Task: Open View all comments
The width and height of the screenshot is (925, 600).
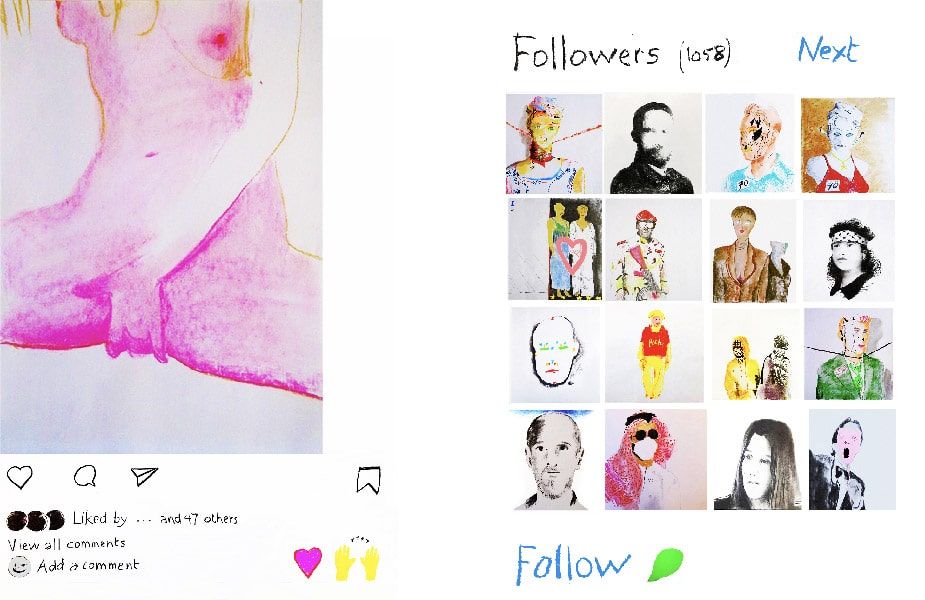Action: [67, 543]
